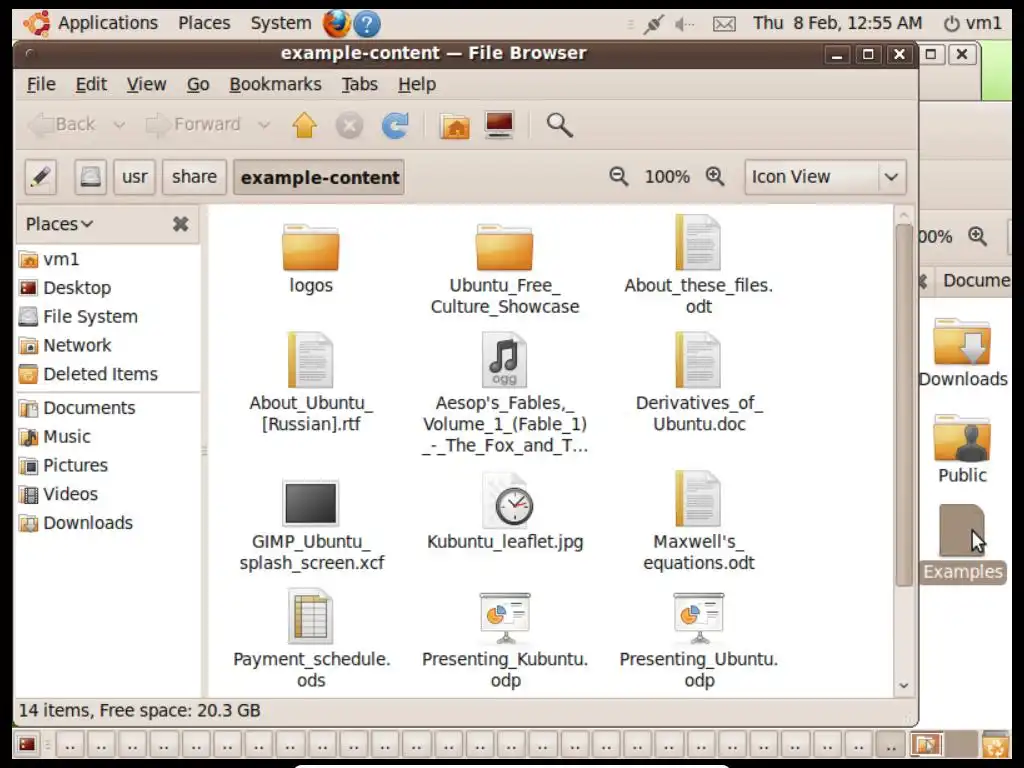Click the scrollbar down arrow
The image size is (1024, 768).
click(x=904, y=685)
